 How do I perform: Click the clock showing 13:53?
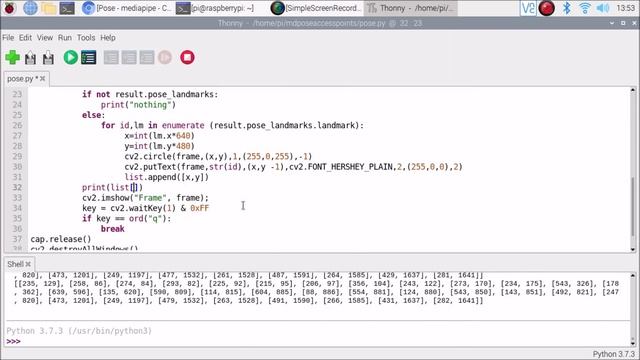tap(625, 8)
